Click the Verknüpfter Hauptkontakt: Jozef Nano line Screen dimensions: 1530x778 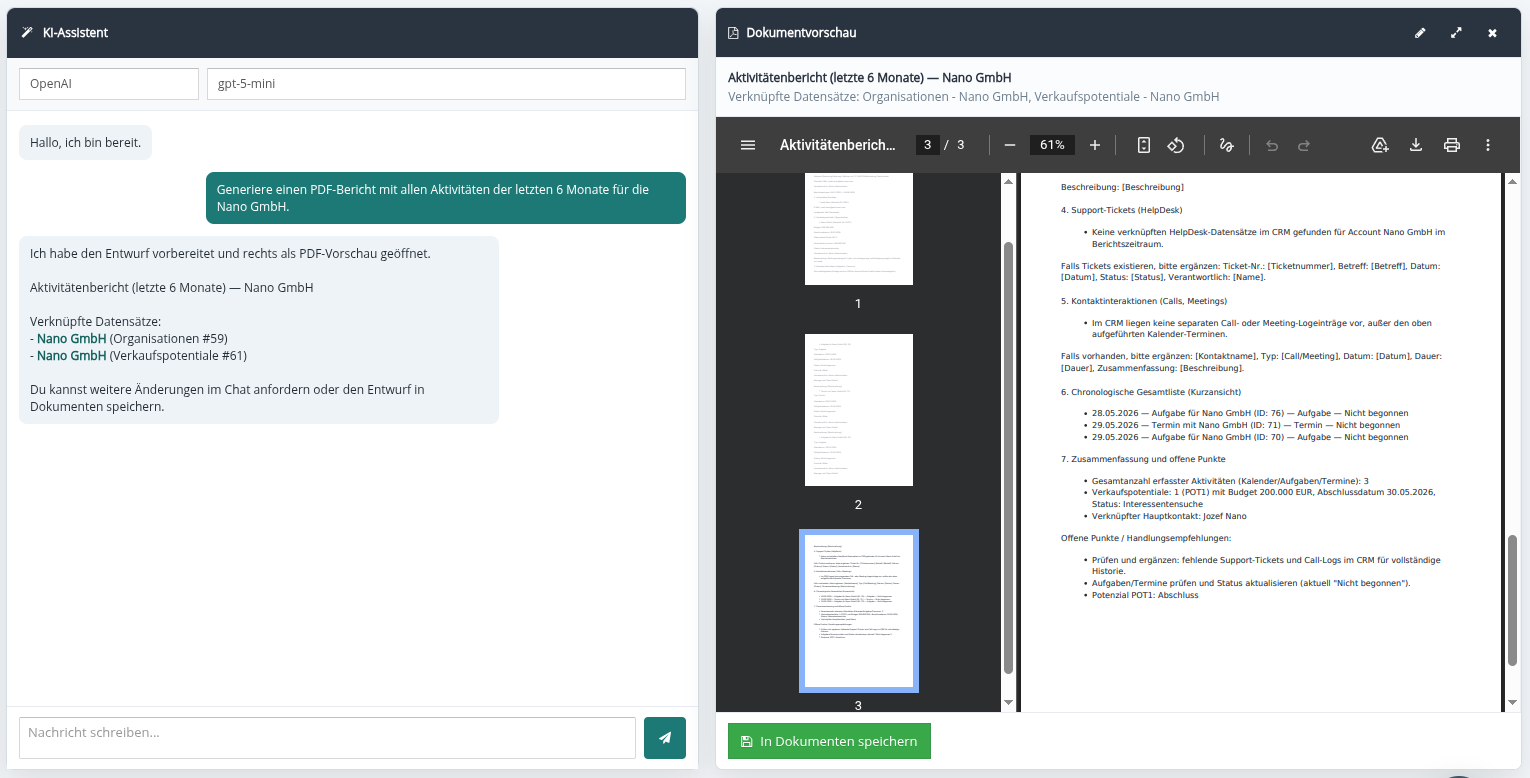1169,516
